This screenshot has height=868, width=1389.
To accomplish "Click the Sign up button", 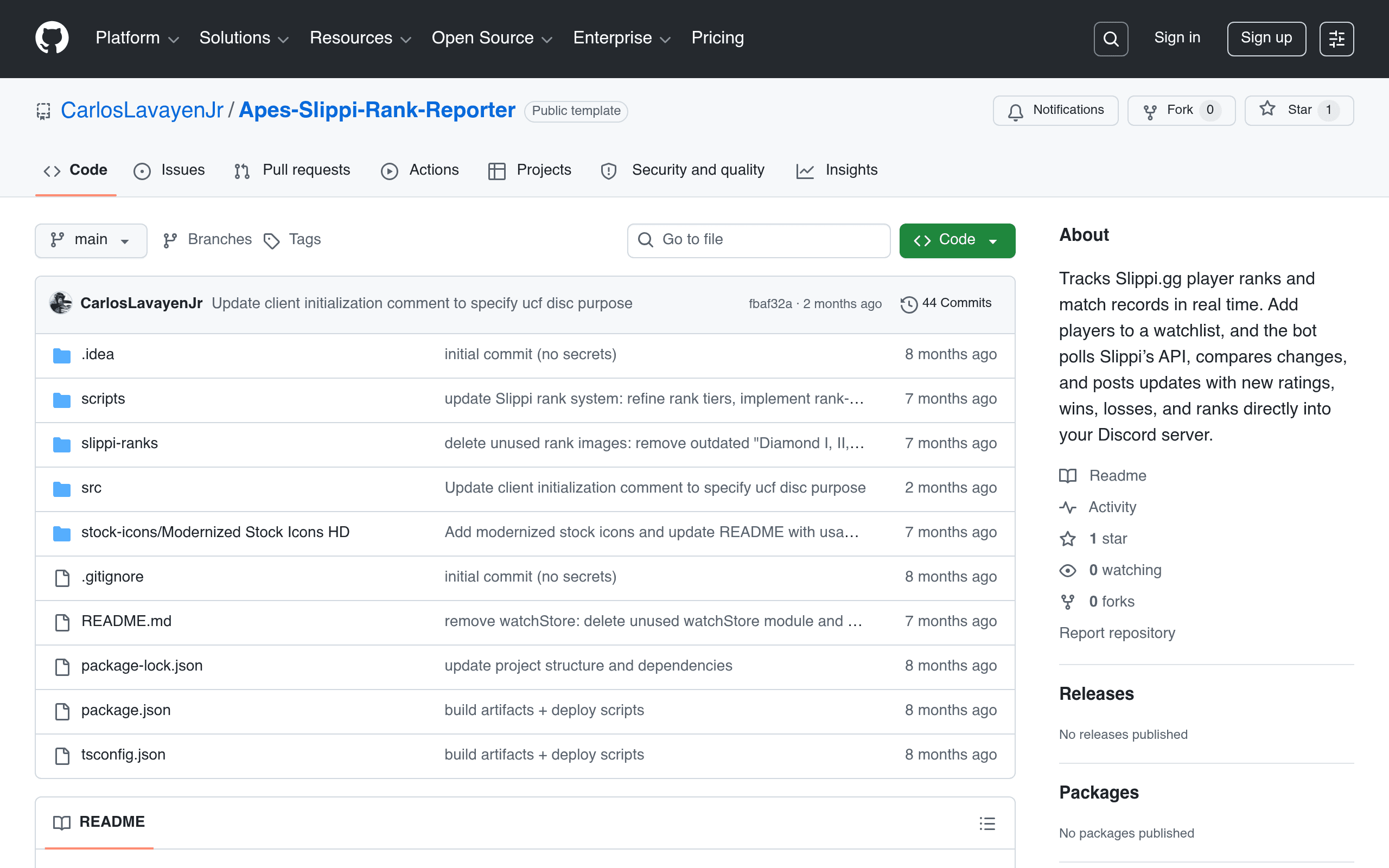I will tap(1266, 39).
